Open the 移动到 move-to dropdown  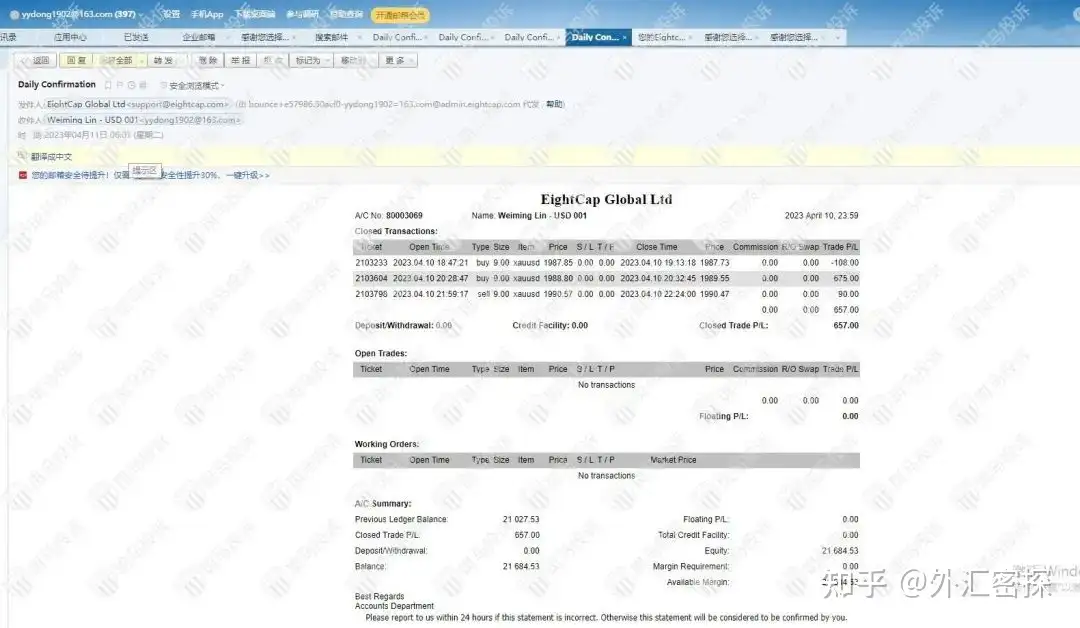coord(355,61)
